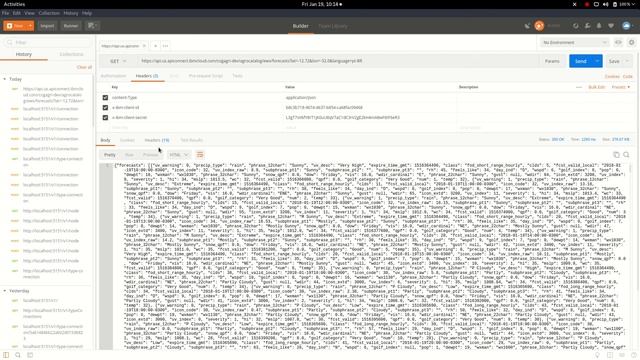The width and height of the screenshot is (640, 360).
Task: Open the GET method dropdown
Action: click(118, 61)
